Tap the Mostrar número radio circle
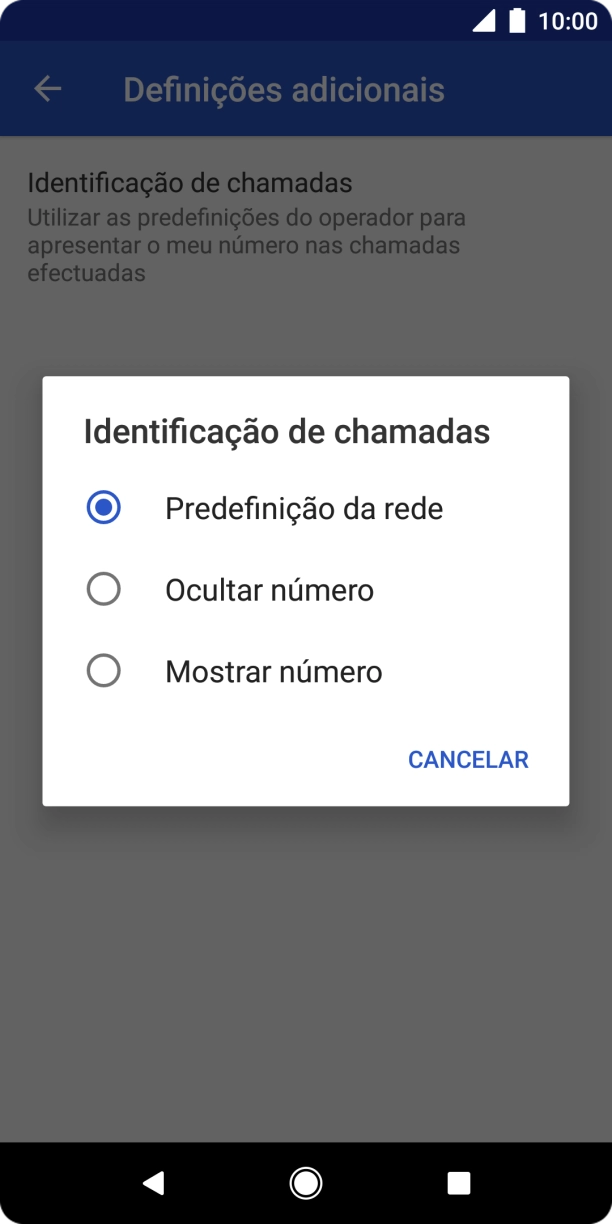The width and height of the screenshot is (612, 1224). coord(103,671)
